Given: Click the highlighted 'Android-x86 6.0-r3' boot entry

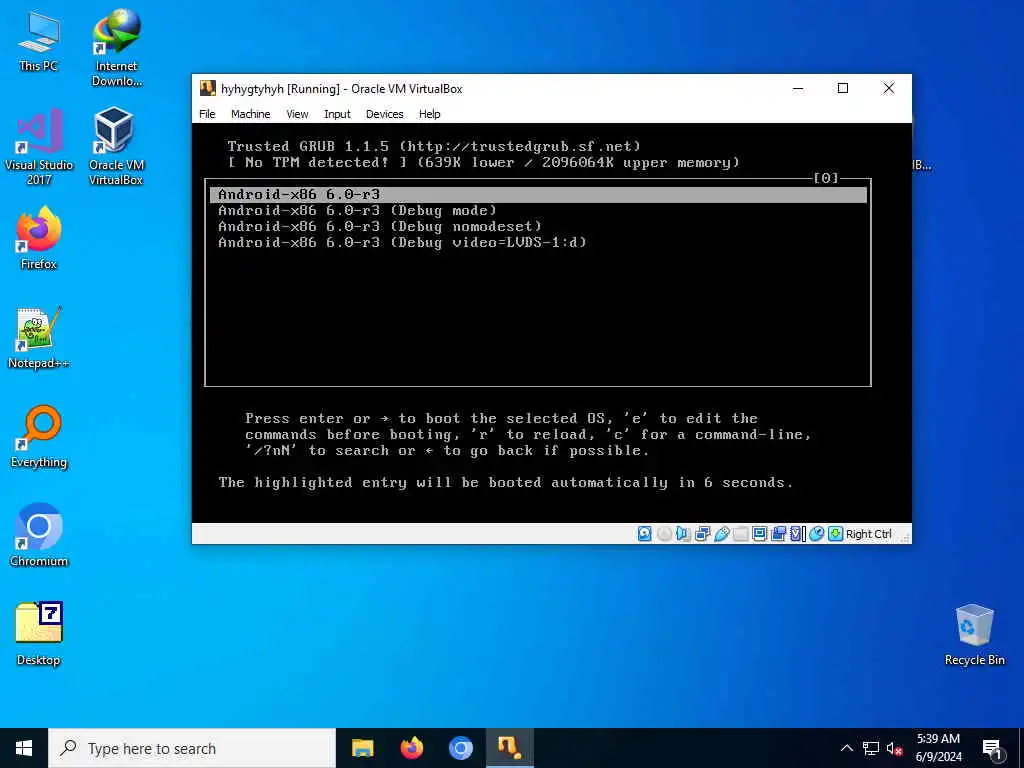Looking at the screenshot, I should (x=539, y=194).
